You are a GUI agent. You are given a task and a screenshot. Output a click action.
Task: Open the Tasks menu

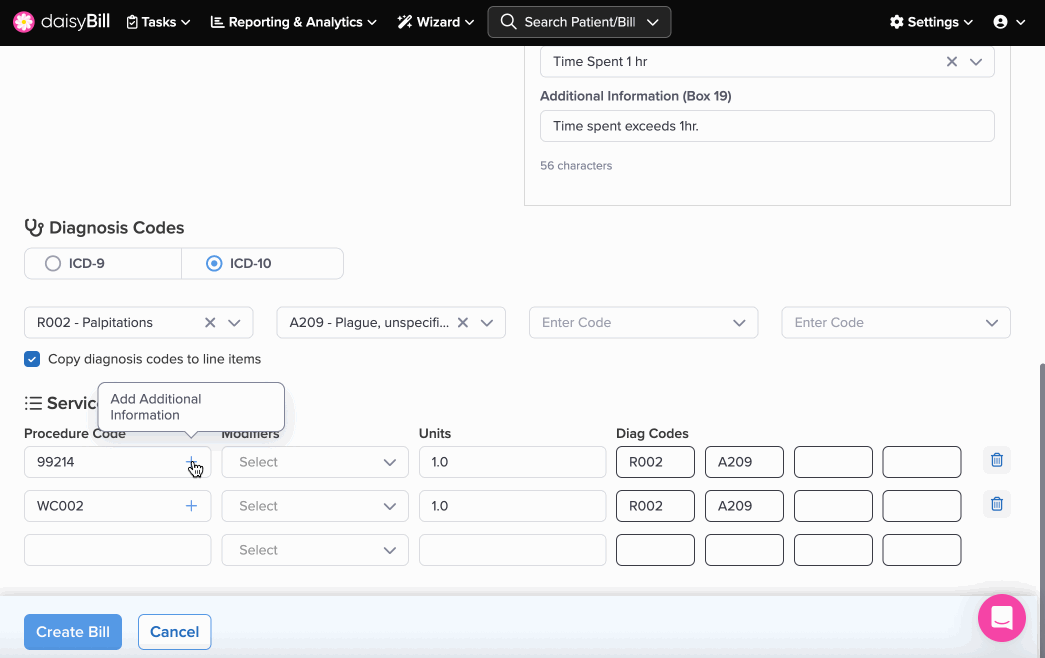[x=158, y=22]
